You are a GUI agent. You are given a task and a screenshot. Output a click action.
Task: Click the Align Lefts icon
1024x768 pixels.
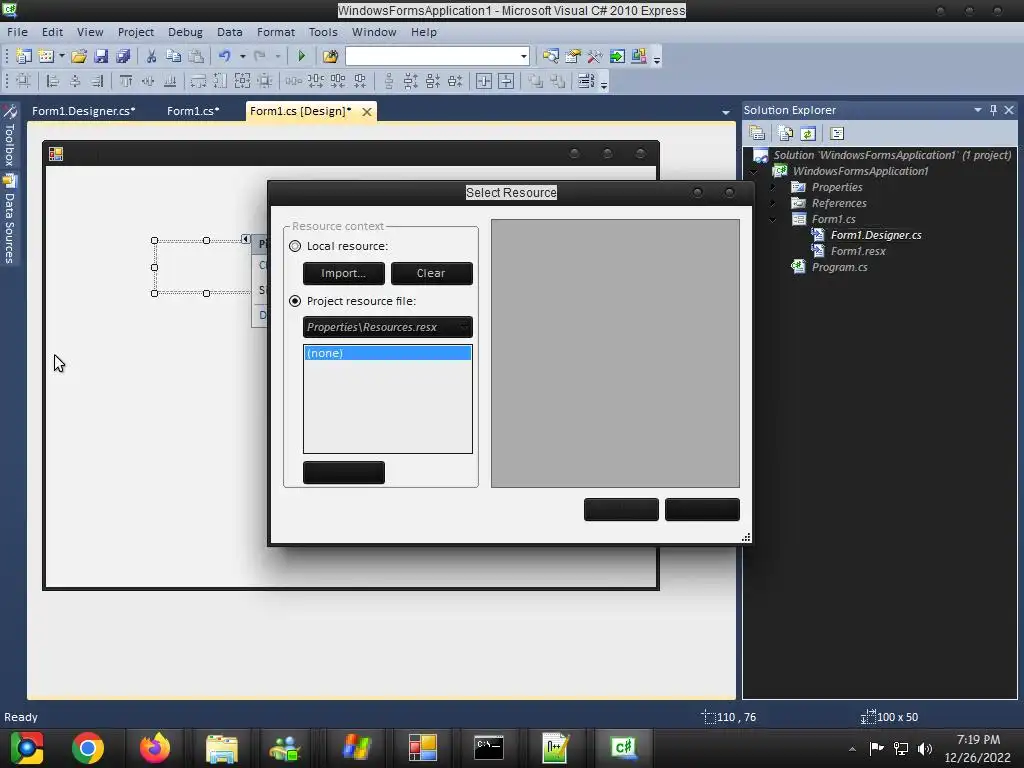click(53, 81)
